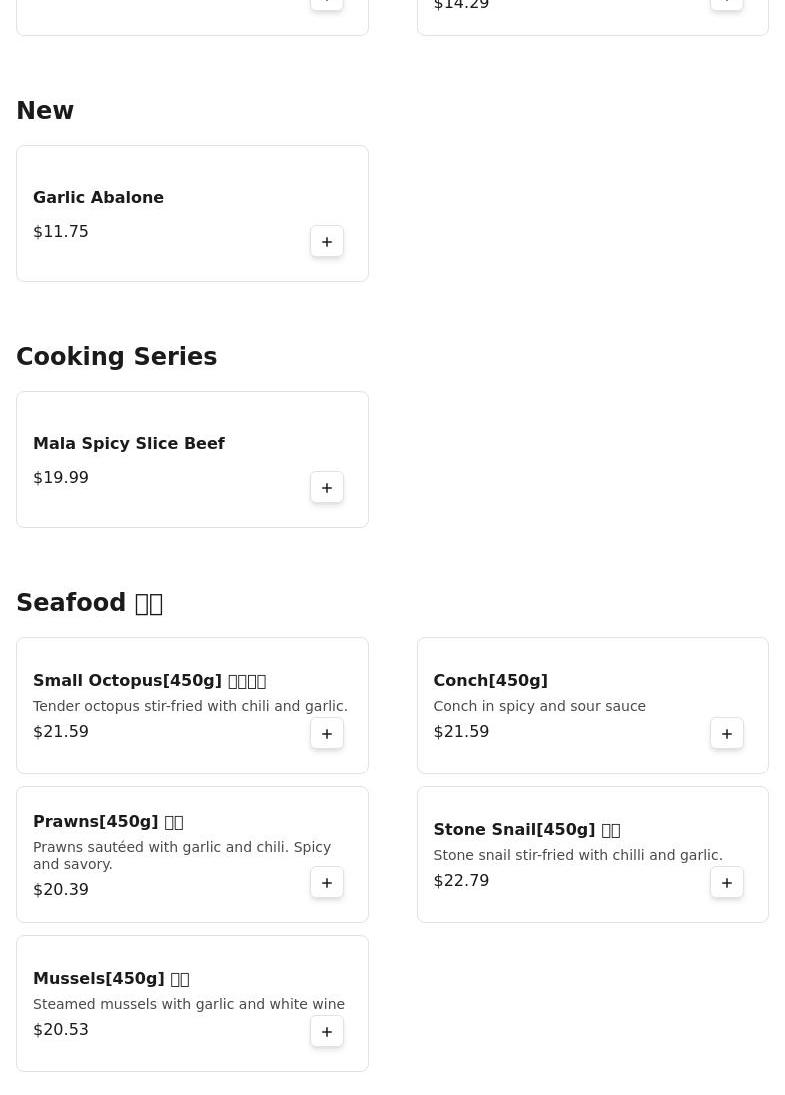
Task: Add Small Octopus[450g] to the order
Action: pyautogui.click(x=327, y=734)
